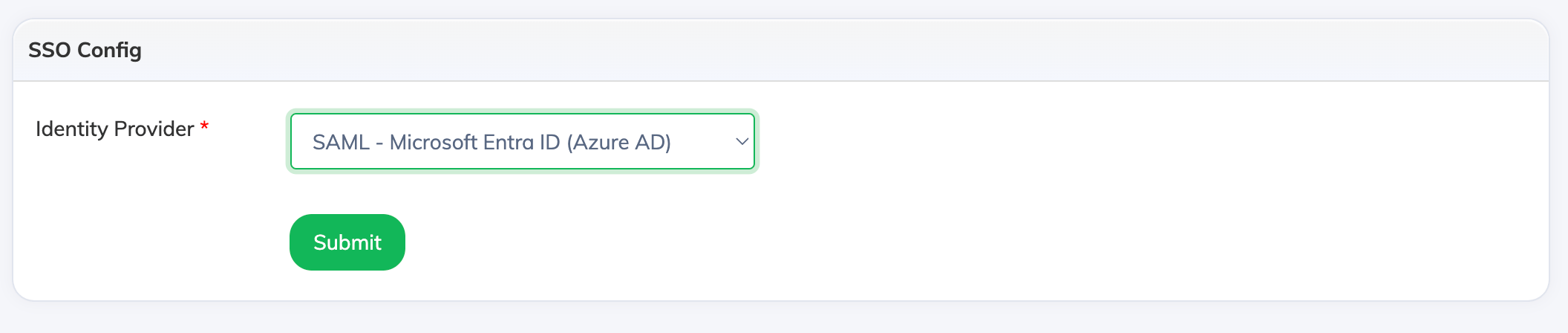This screenshot has width=1568, height=333.
Task: Click the down arrow in the provider select
Action: 741,142
